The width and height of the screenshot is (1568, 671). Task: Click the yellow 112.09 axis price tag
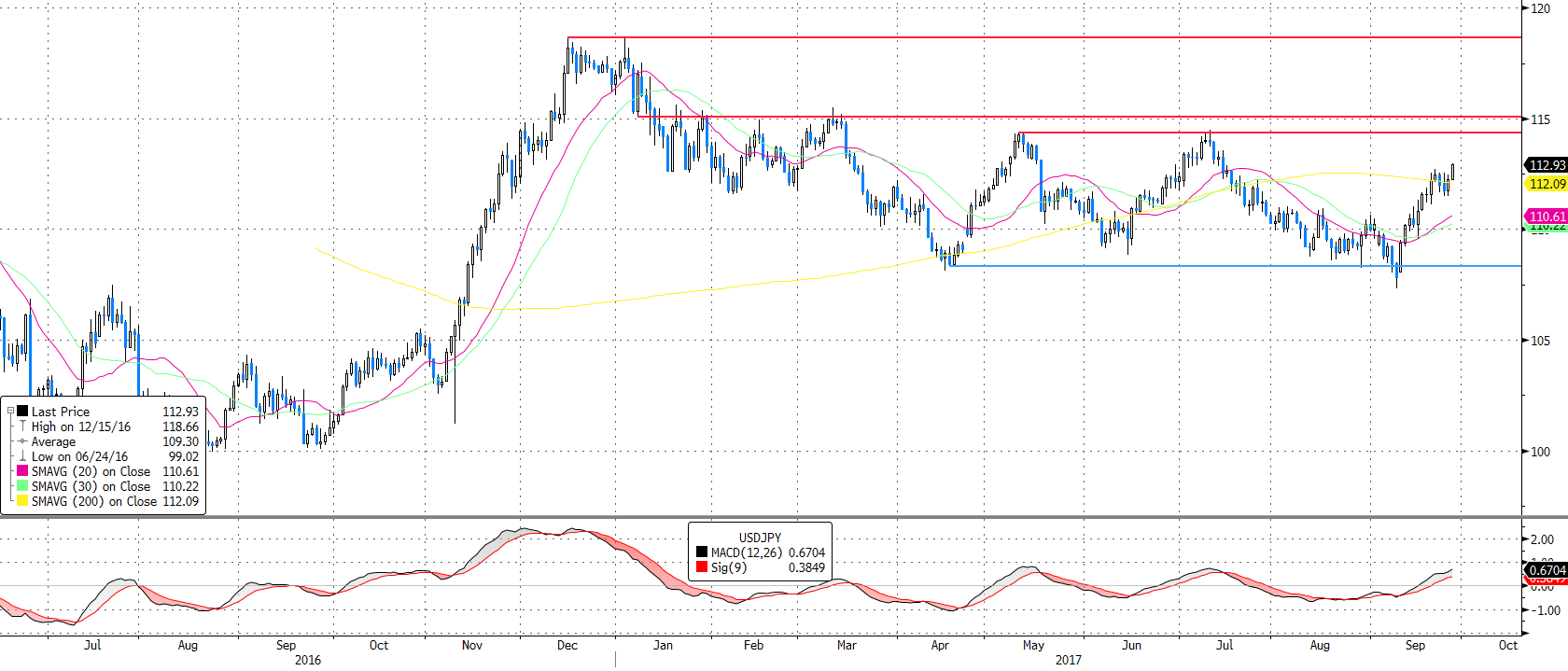tap(1547, 184)
